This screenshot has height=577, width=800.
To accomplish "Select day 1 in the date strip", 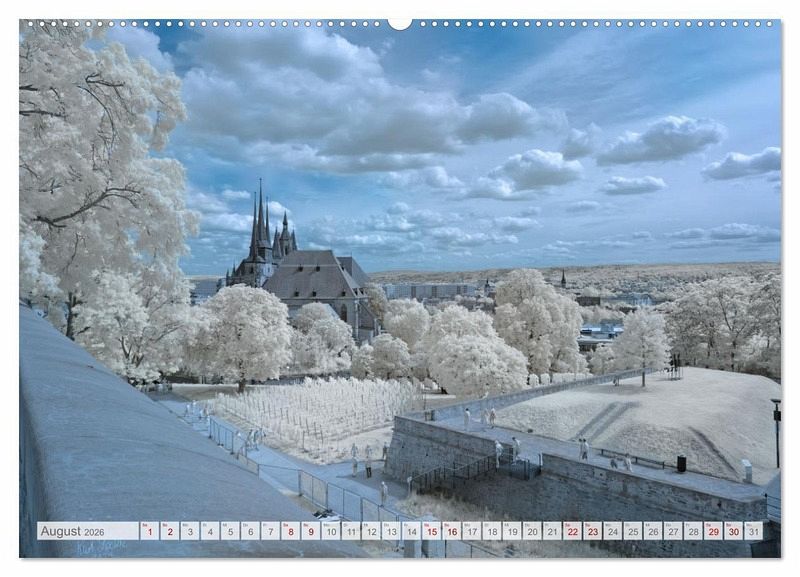I will pyautogui.click(x=149, y=531).
